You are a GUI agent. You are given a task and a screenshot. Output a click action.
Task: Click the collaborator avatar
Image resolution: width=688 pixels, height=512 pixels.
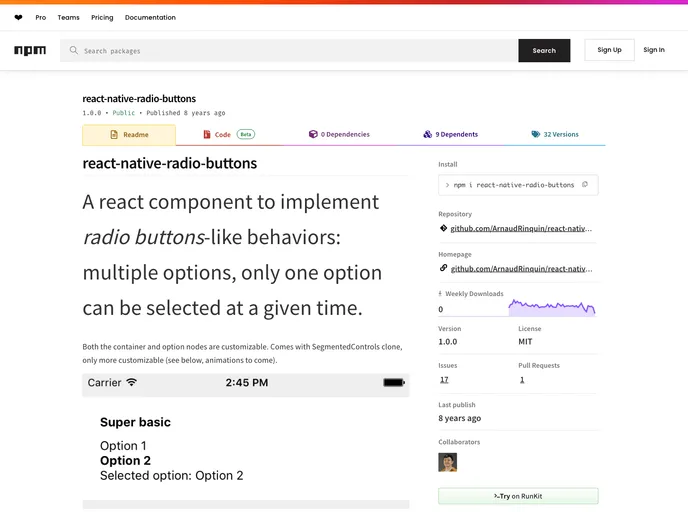point(447,462)
